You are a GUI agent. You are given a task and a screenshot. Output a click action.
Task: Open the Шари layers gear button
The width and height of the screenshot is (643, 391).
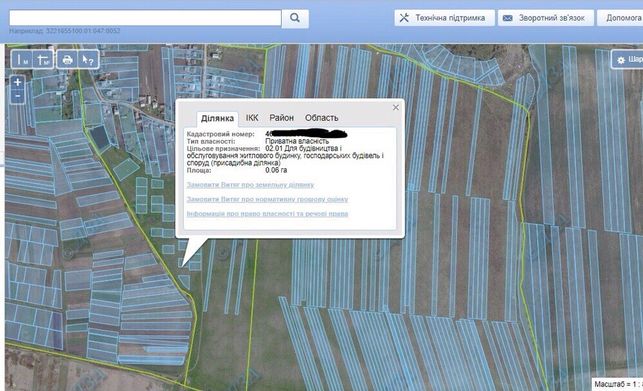(627, 59)
